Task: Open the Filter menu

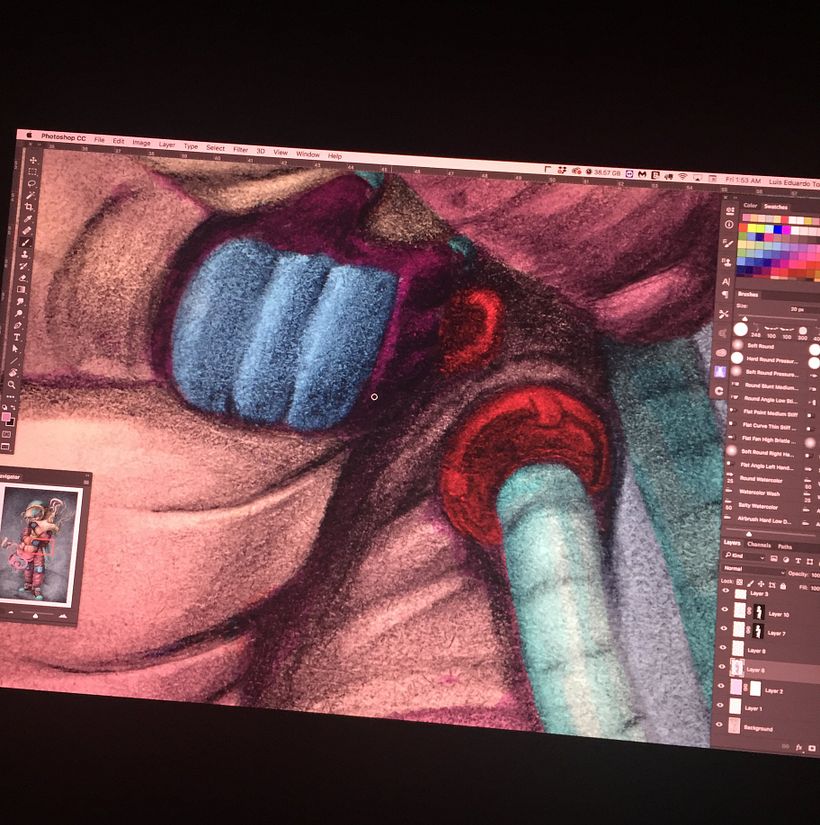Action: pos(240,149)
